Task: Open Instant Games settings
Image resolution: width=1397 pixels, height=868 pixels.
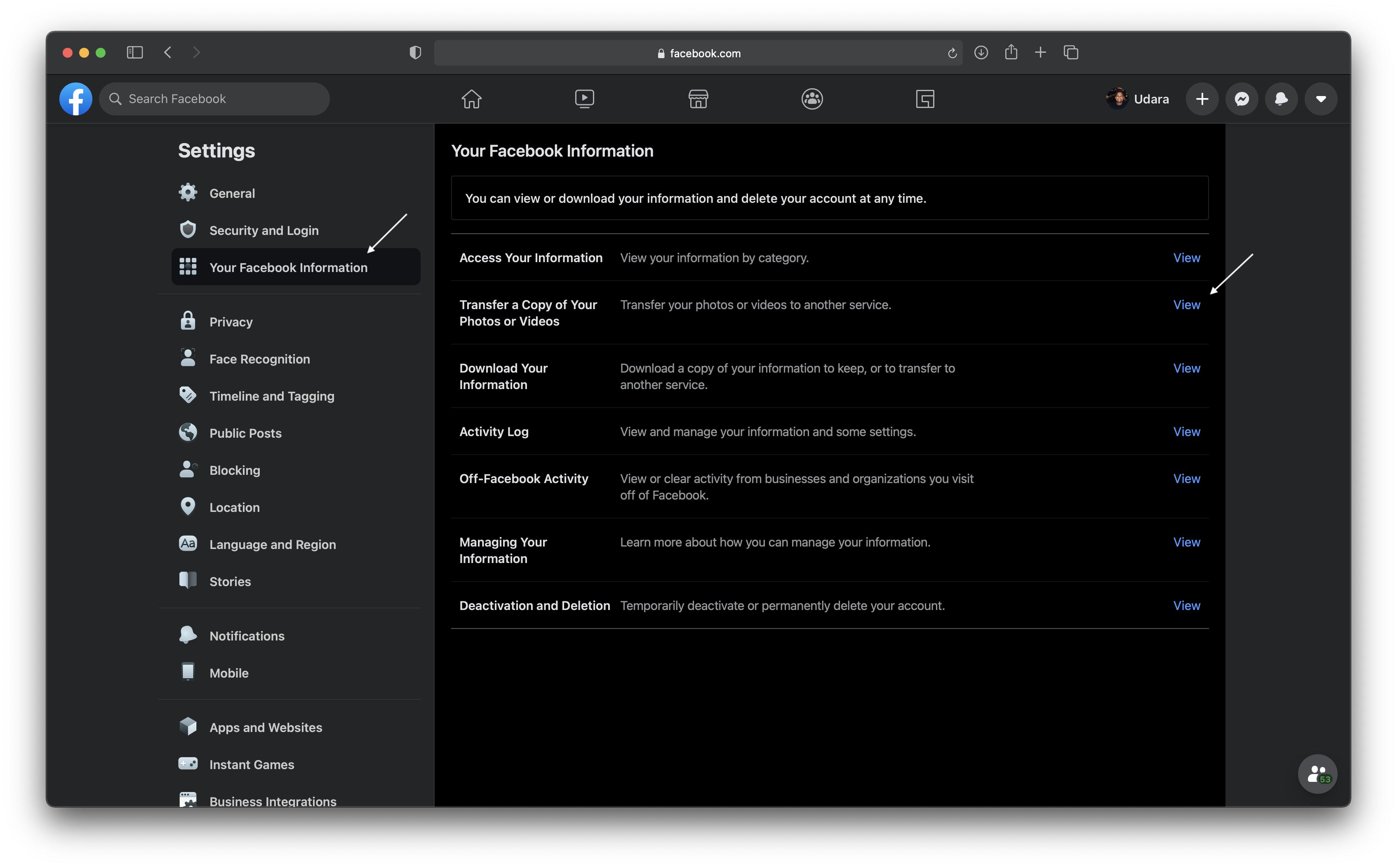Action: click(296, 765)
